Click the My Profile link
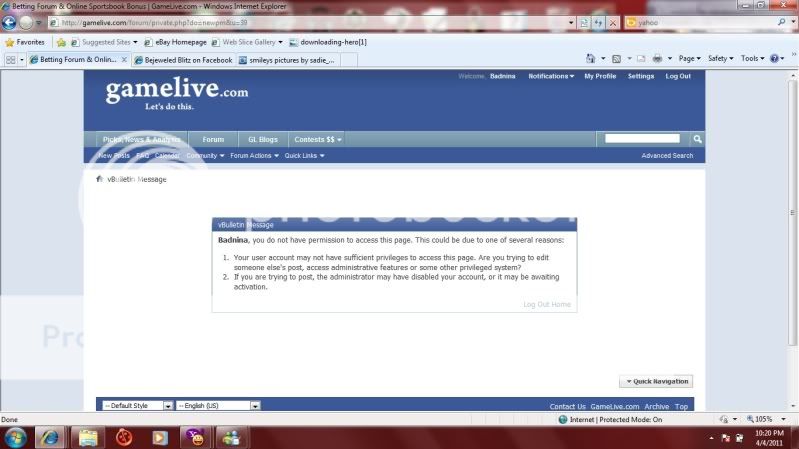The image size is (799, 449). [x=600, y=76]
